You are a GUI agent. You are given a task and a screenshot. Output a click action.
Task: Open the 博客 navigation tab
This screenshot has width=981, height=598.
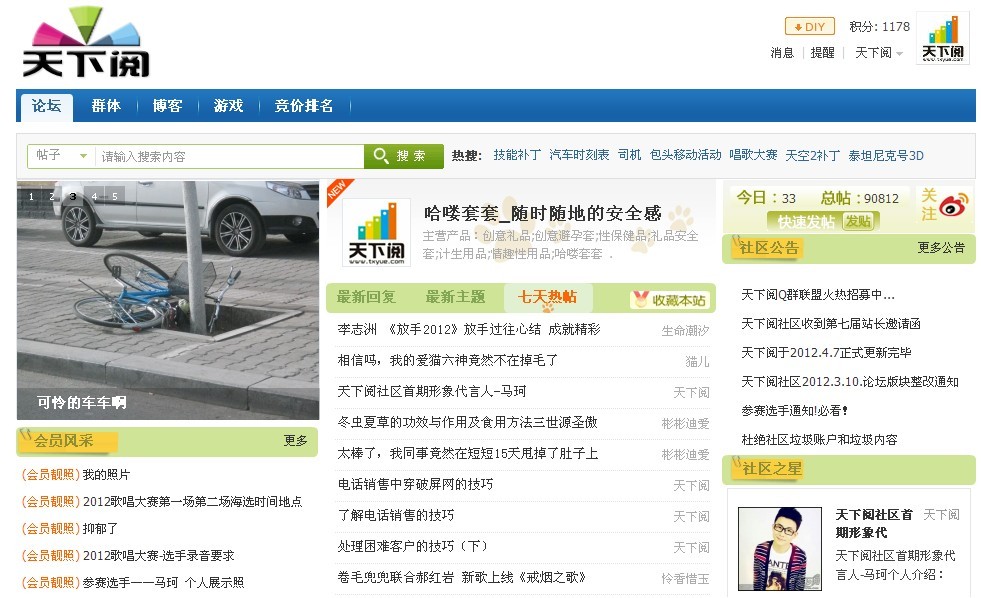pos(167,106)
